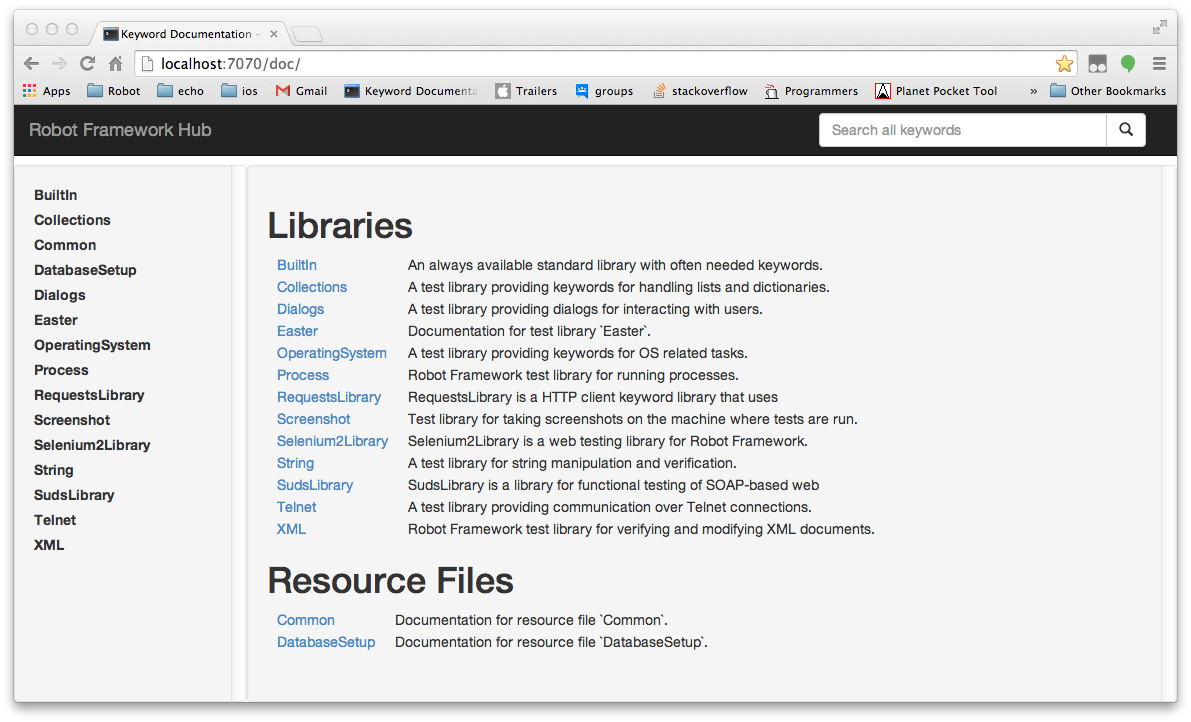Open the Selenium2Library link in Libraries

[332, 441]
